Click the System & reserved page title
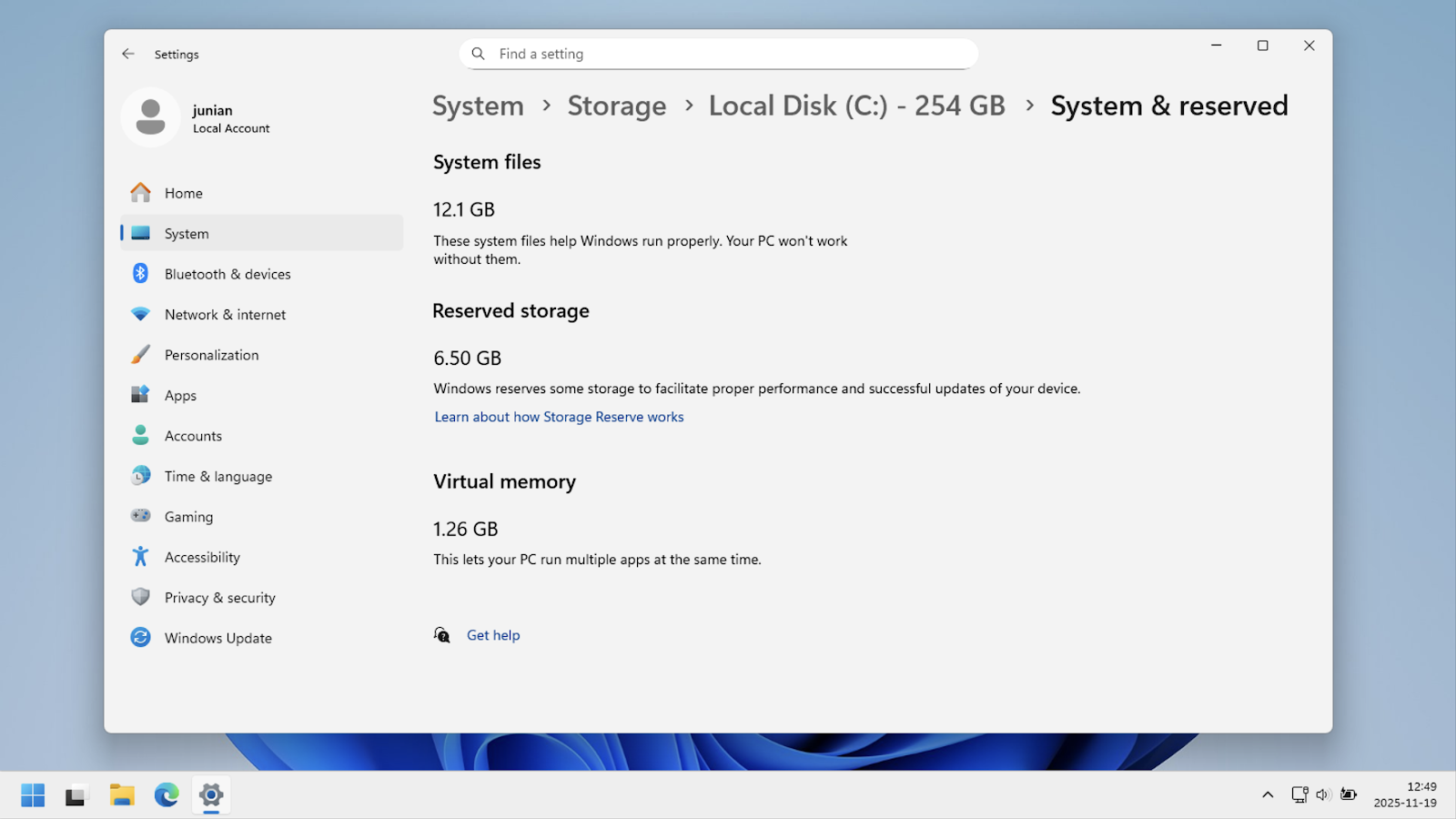The height and width of the screenshot is (819, 1456). [1169, 106]
